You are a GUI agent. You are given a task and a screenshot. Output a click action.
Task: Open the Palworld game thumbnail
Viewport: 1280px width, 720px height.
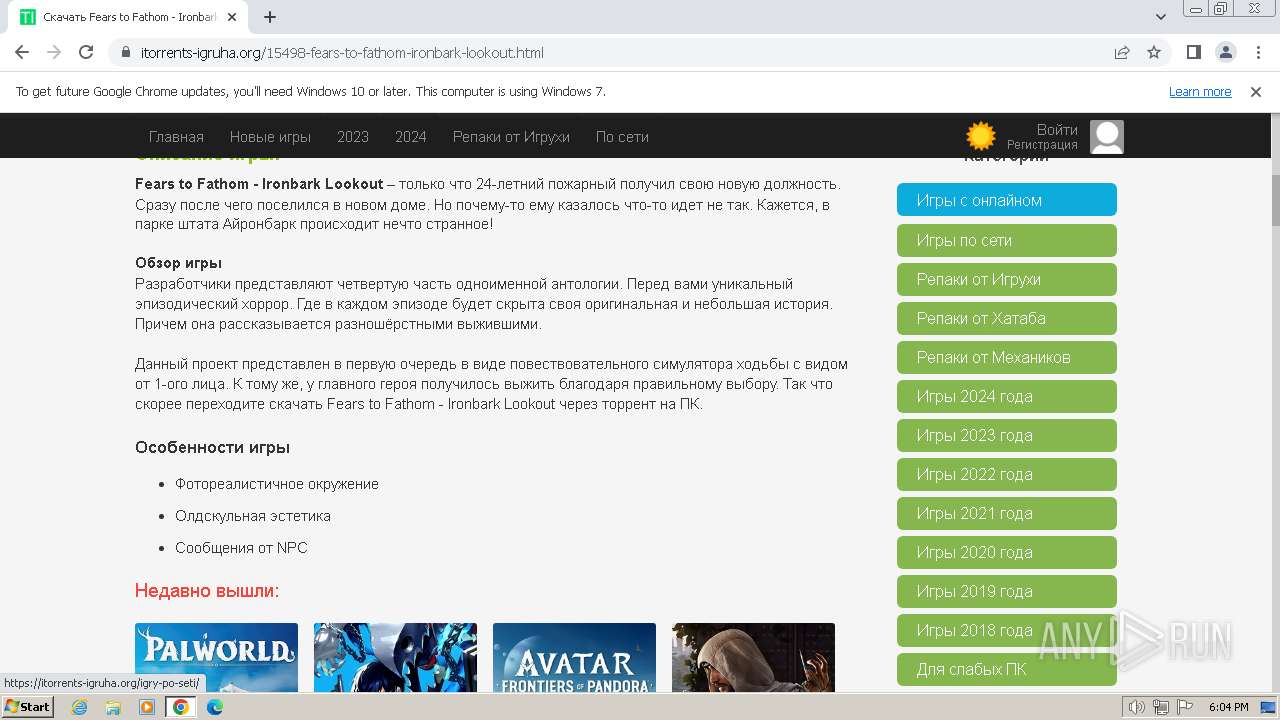[x=216, y=658]
